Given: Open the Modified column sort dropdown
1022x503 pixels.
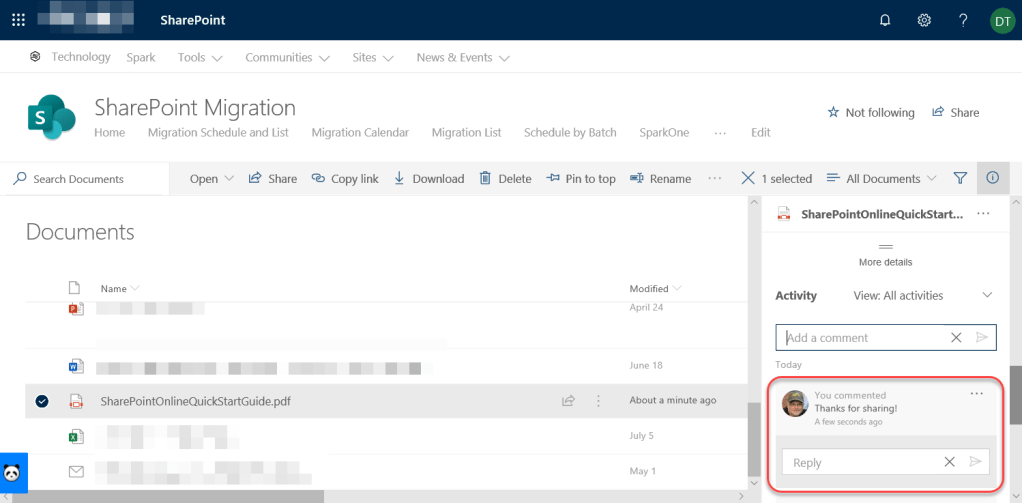Looking at the screenshot, I should 677,288.
